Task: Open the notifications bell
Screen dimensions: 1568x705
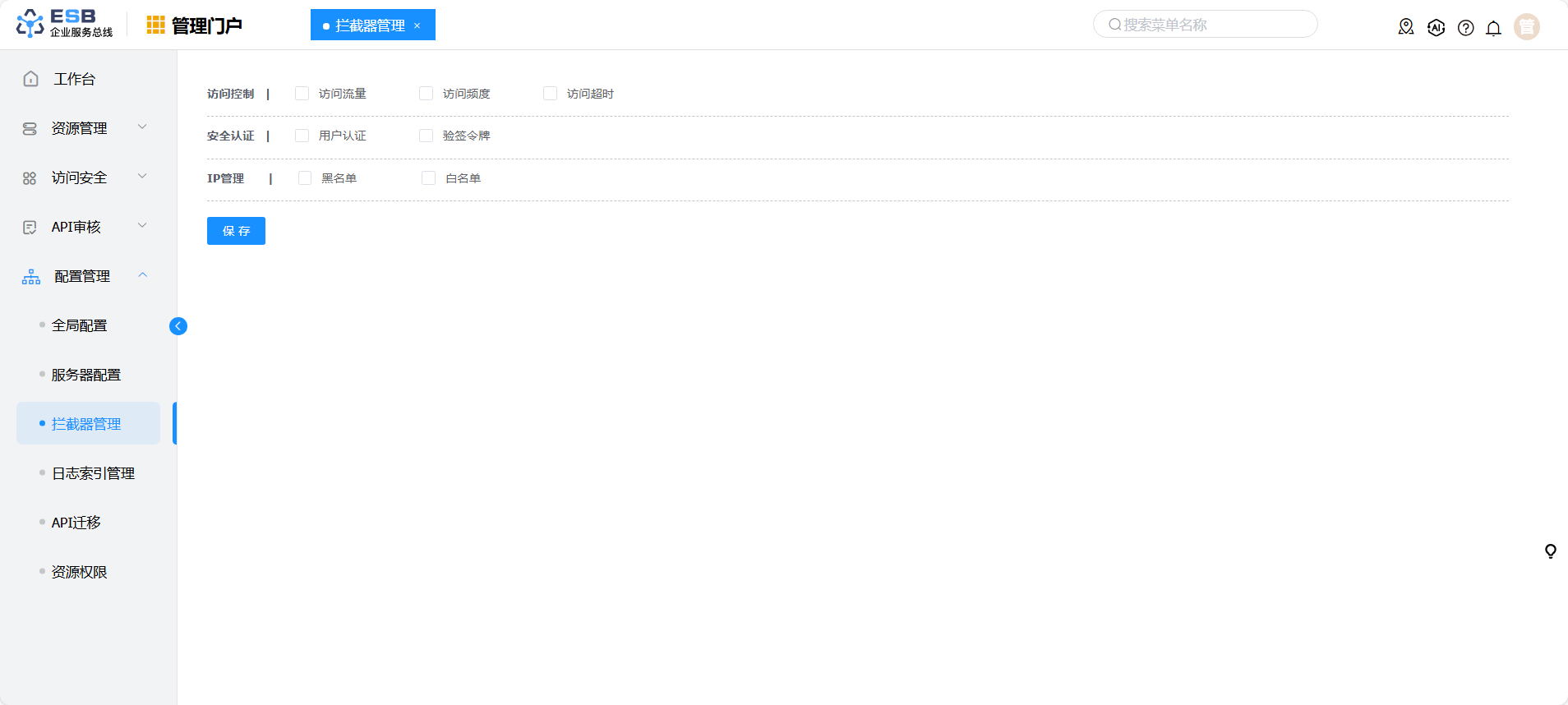Action: click(x=1493, y=28)
